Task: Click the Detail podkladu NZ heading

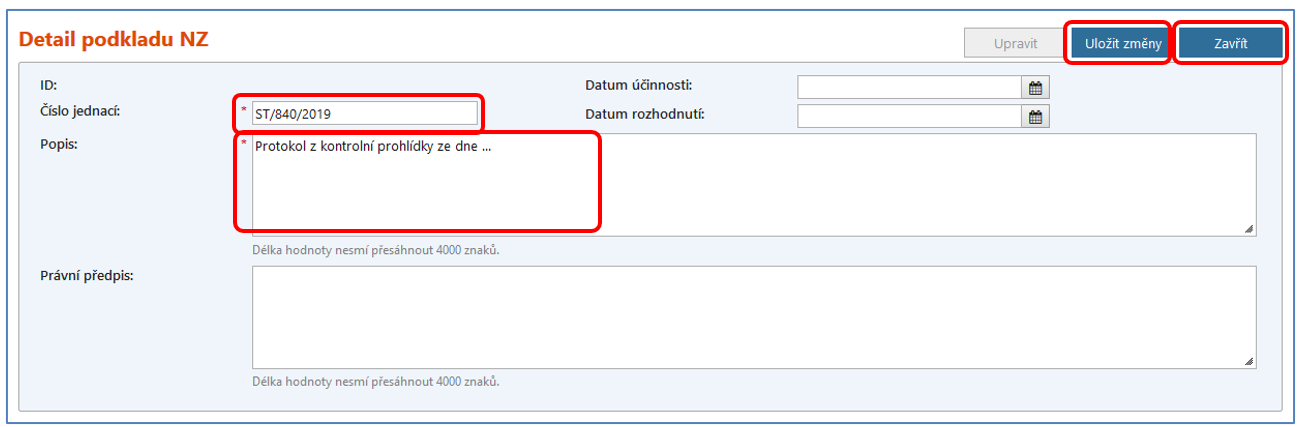Action: pos(114,40)
